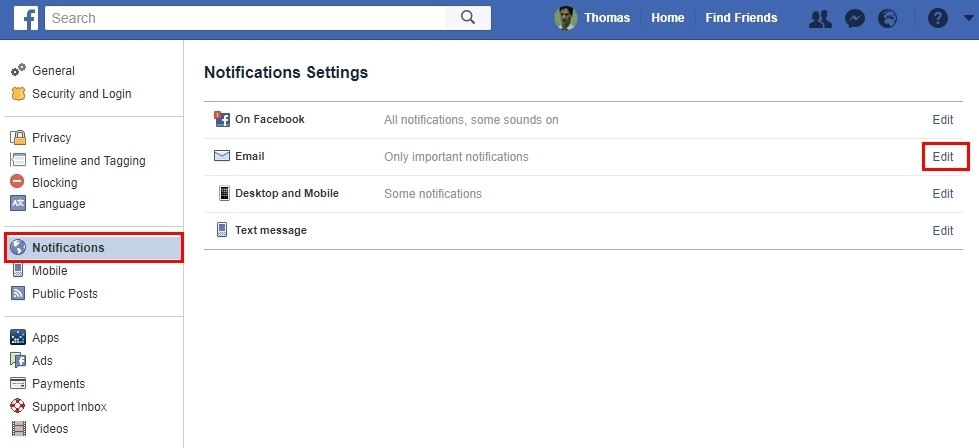Click the Notifications Settings heading
The height and width of the screenshot is (448, 979).
[x=286, y=72]
